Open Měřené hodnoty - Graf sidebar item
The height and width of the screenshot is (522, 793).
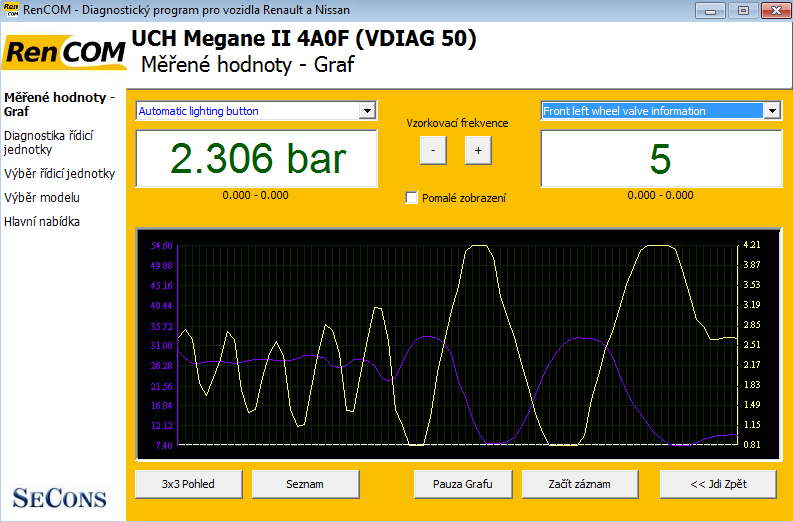pyautogui.click(x=59, y=104)
